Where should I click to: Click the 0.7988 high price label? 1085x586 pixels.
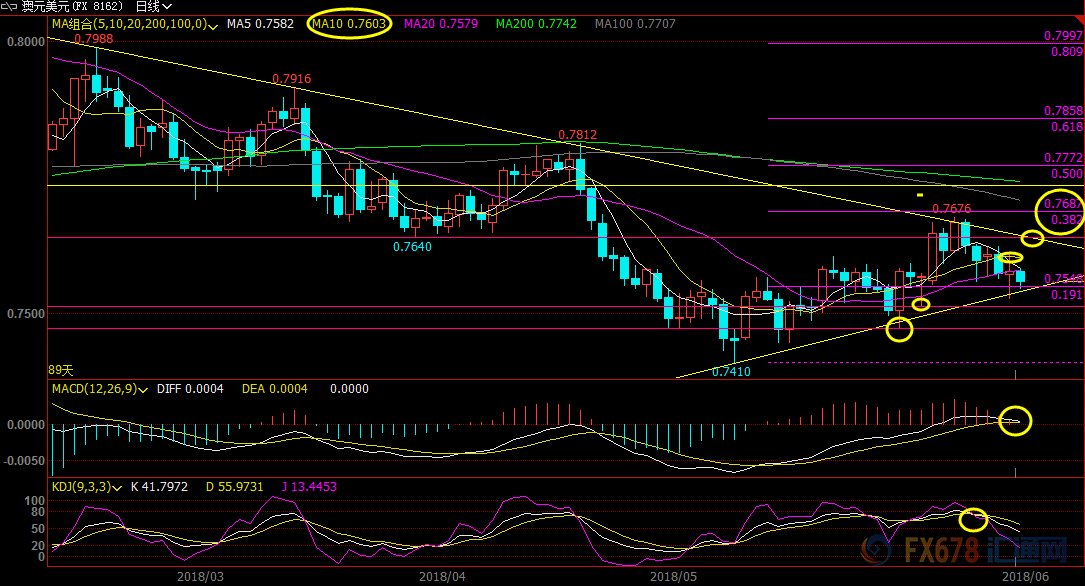click(93, 39)
